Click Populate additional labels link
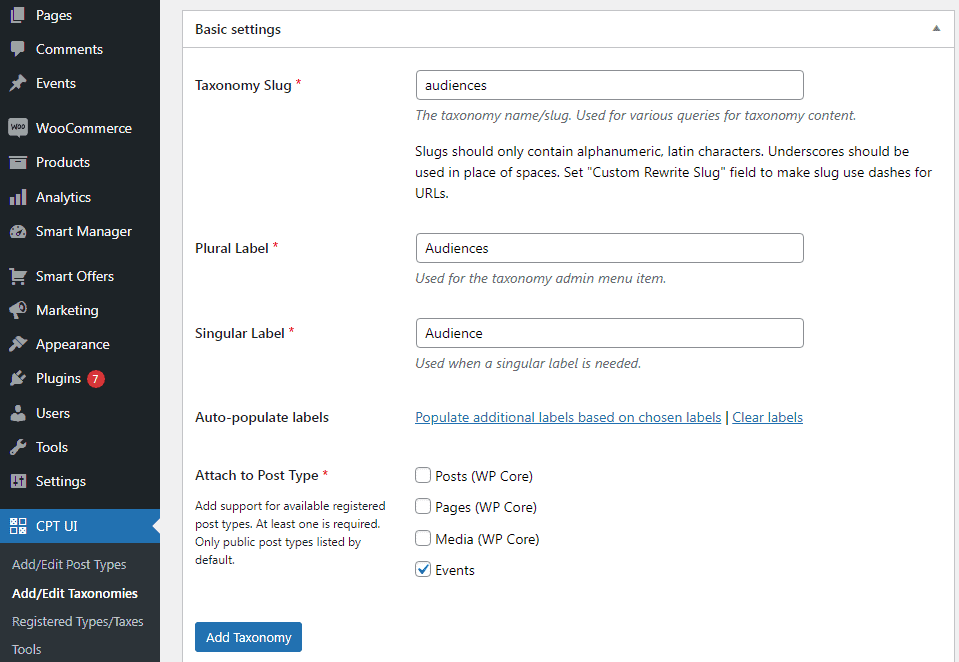The width and height of the screenshot is (959, 662). click(568, 417)
